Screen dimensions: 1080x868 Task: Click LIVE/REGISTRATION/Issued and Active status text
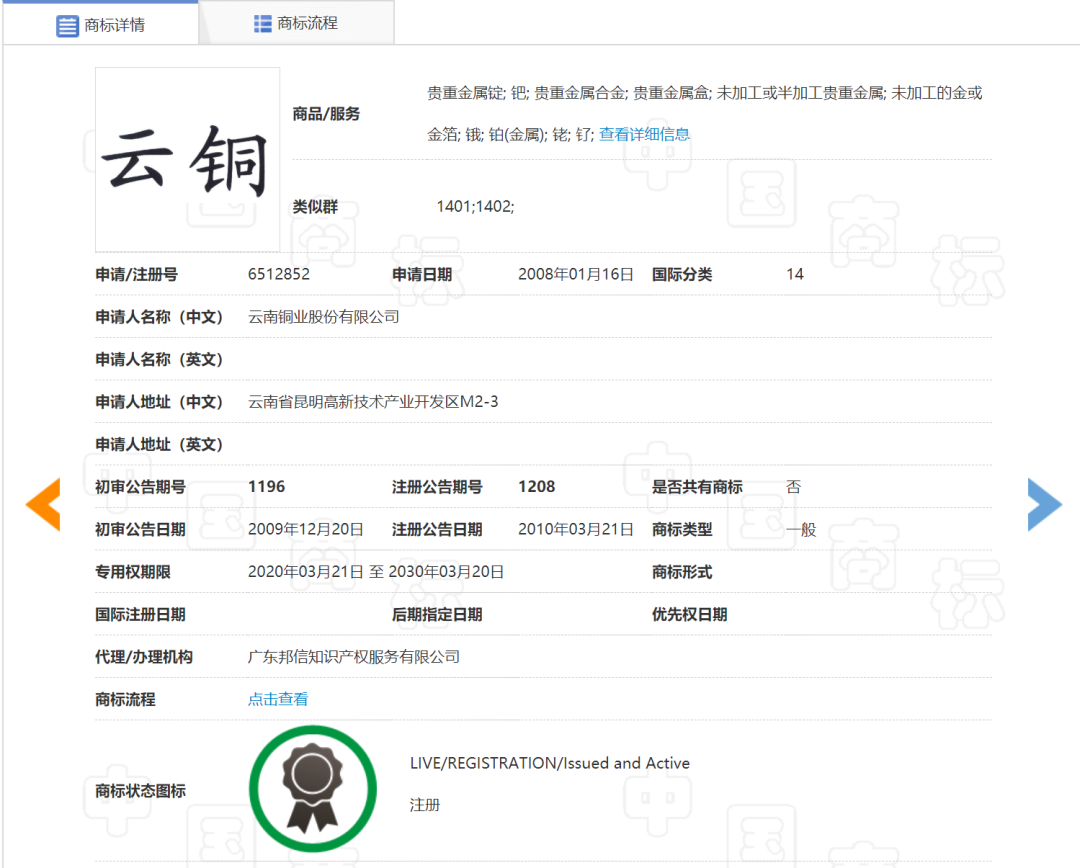coord(550,763)
